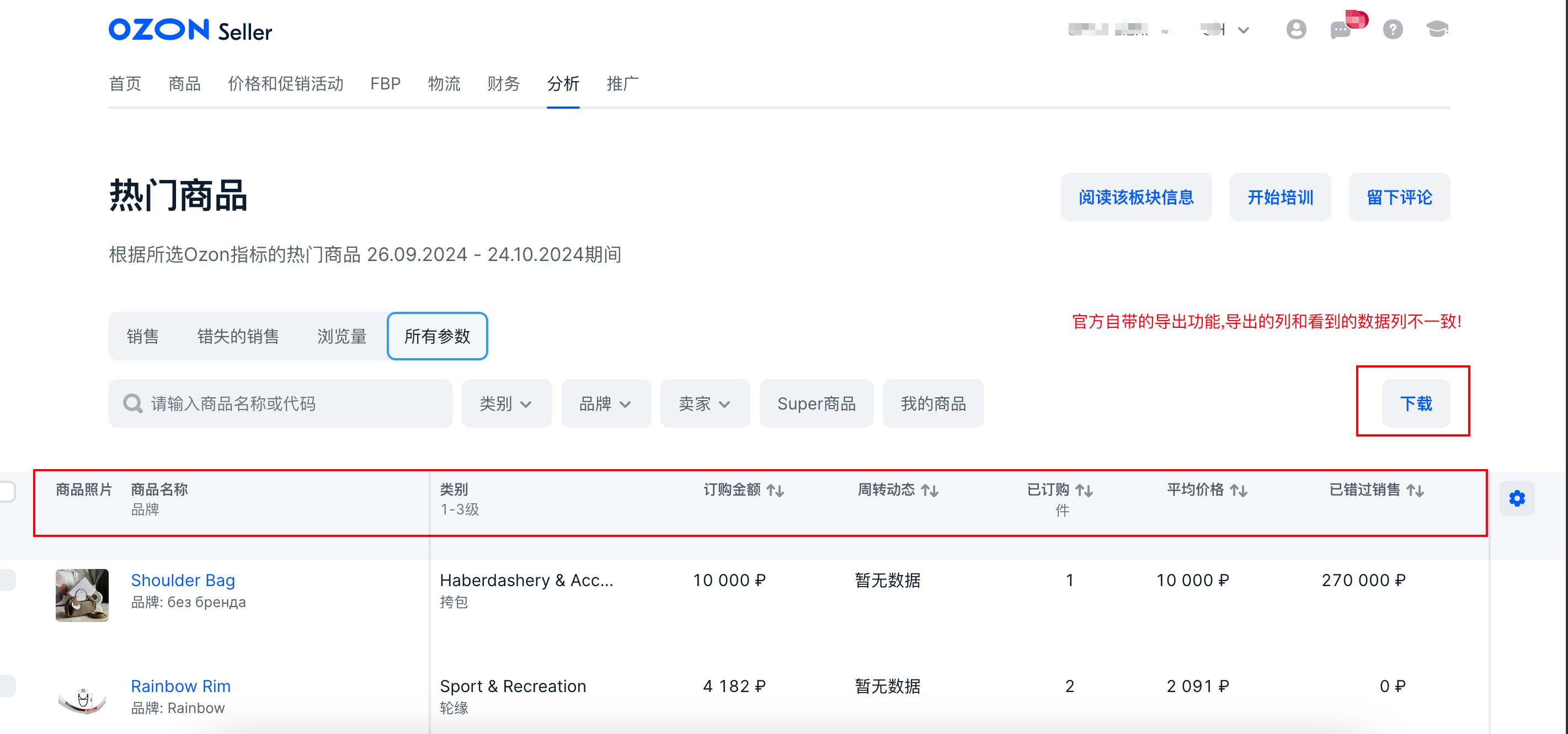Sort by 周转动态 column arrows
This screenshot has height=734, width=1568.
[x=930, y=491]
